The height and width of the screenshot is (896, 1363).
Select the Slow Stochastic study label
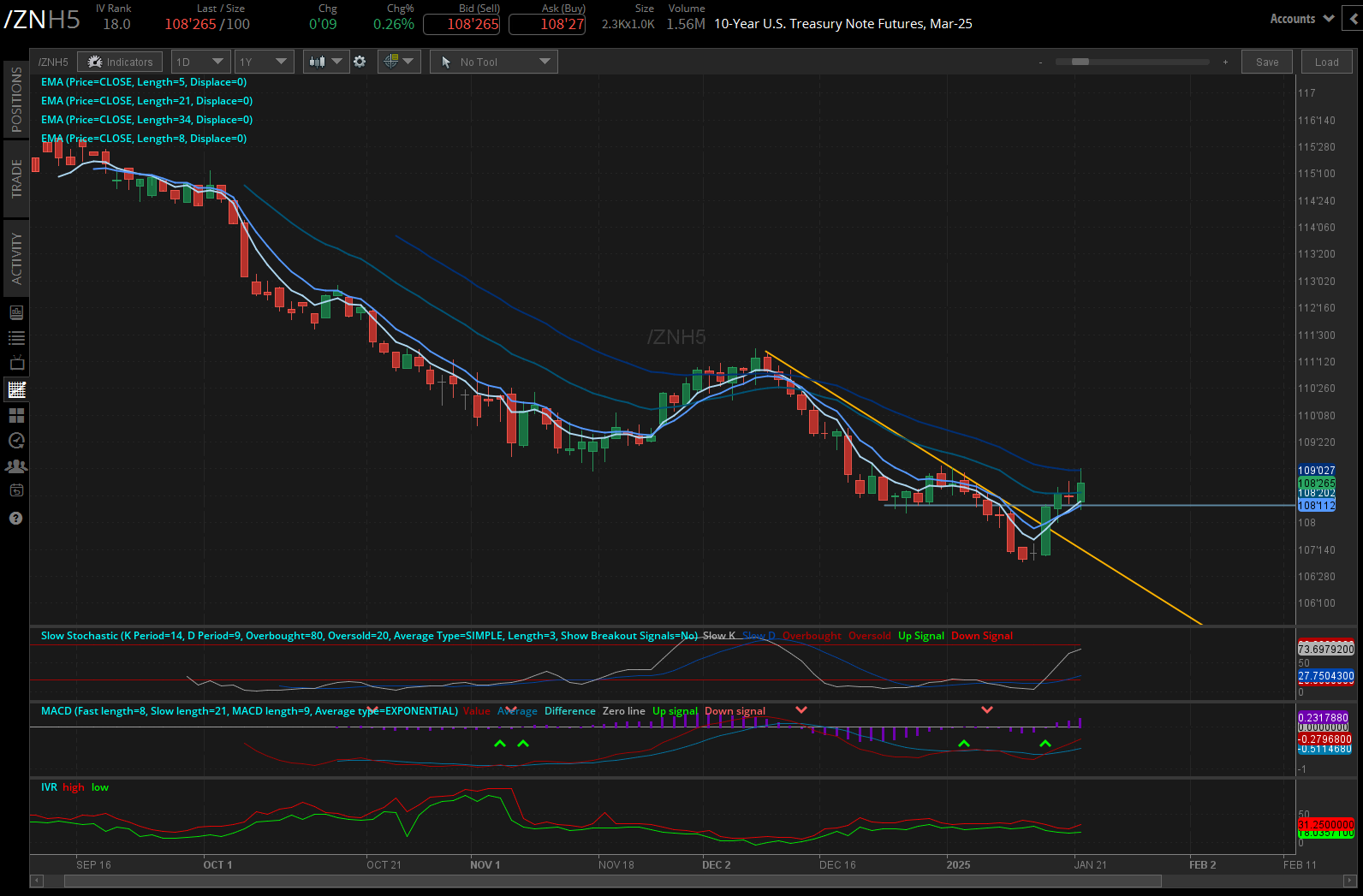369,636
